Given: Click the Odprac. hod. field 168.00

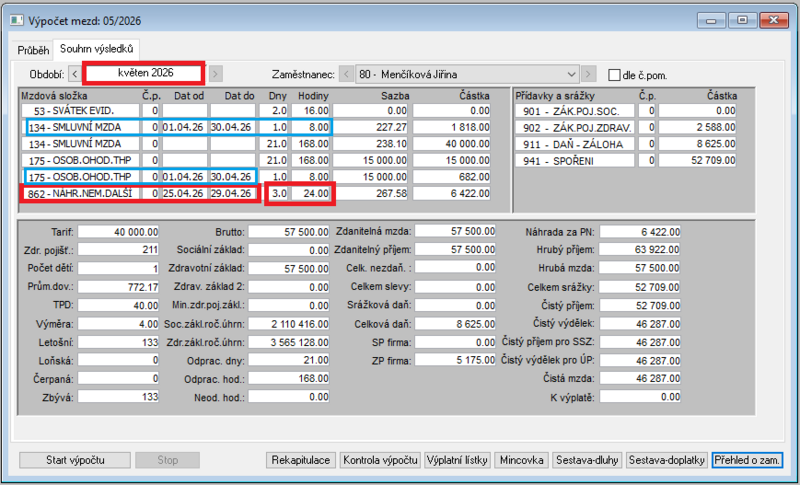Looking at the screenshot, I should pos(289,378).
